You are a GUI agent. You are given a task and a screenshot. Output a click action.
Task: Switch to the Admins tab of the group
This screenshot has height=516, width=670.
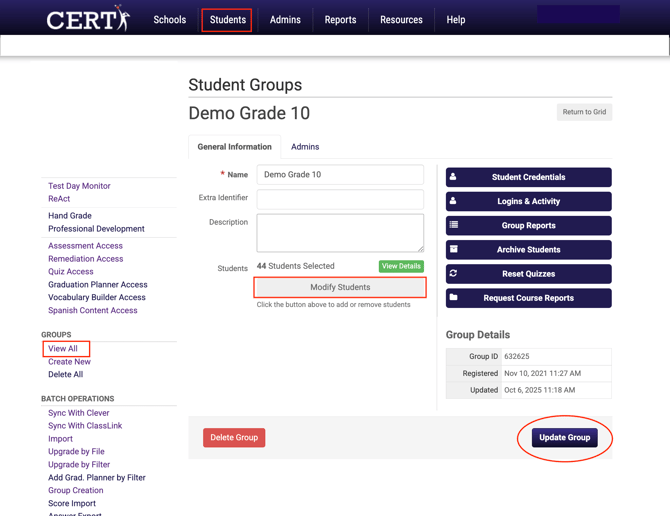coord(305,147)
